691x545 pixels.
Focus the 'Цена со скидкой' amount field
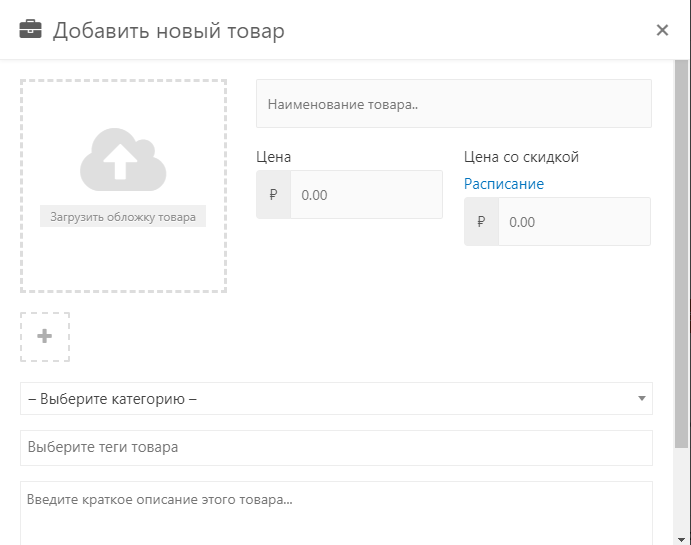574,222
